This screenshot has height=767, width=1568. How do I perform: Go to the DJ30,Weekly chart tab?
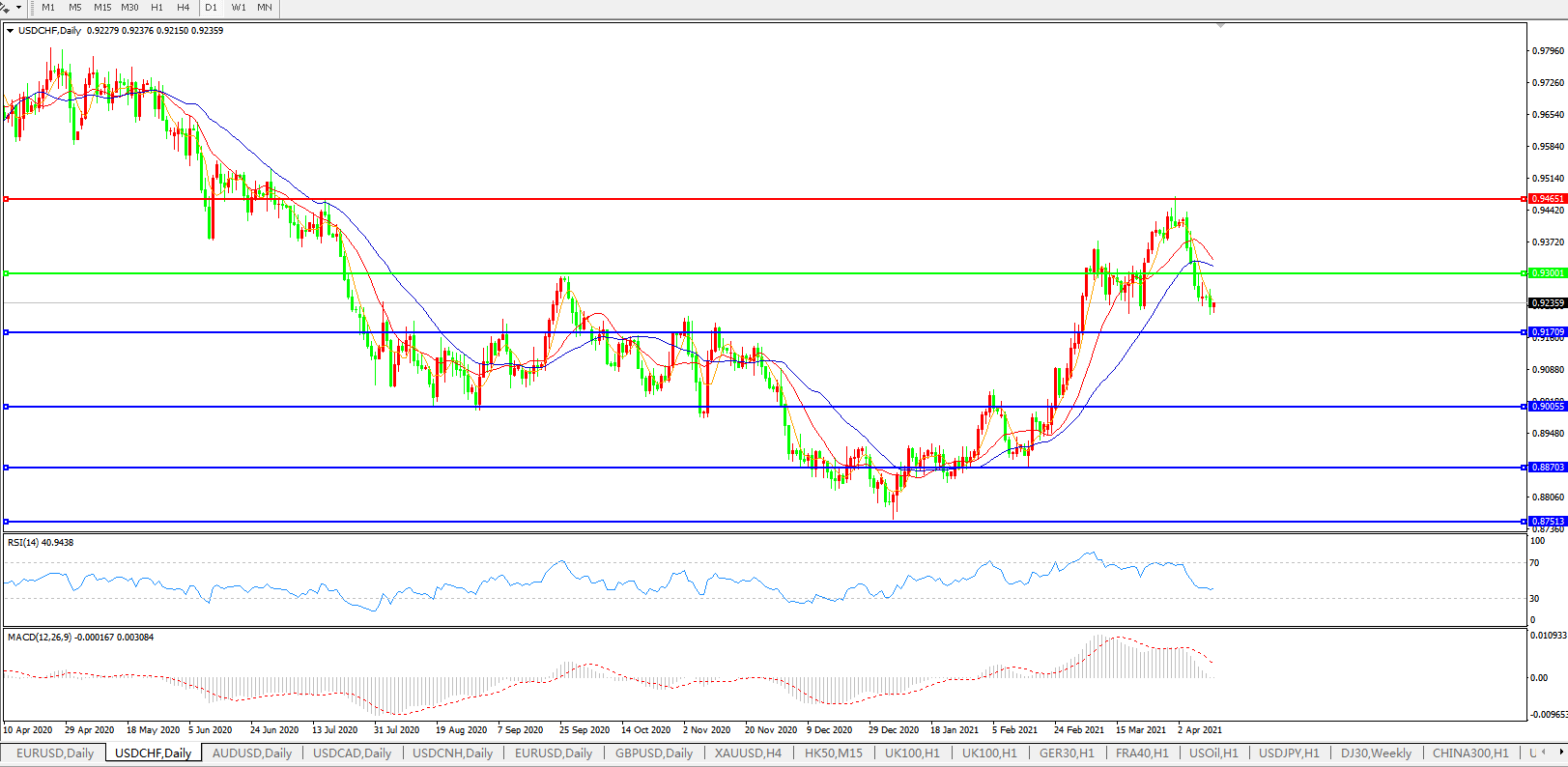1376,753
